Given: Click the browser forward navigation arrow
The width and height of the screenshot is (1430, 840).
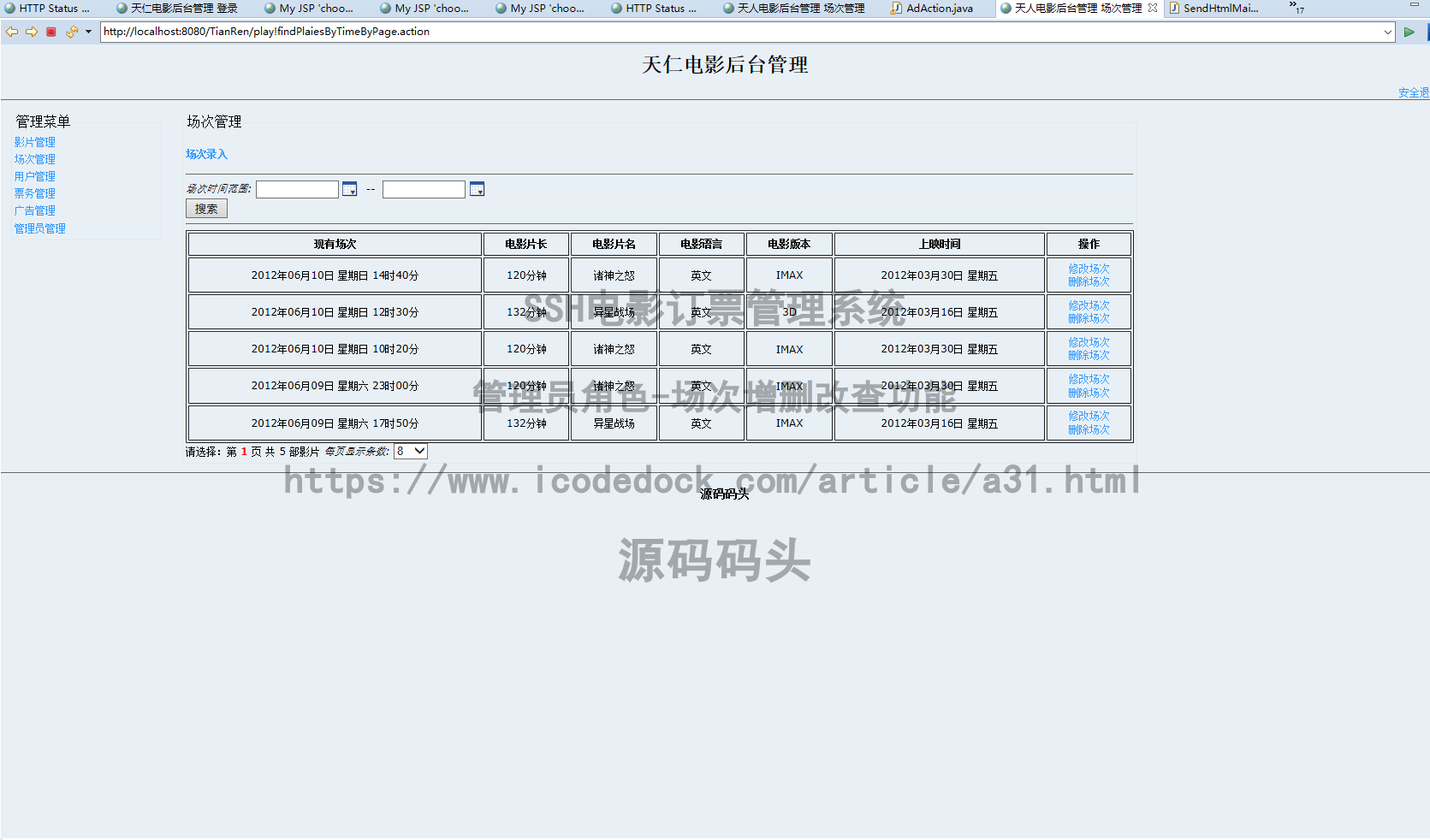Looking at the screenshot, I should click(x=32, y=32).
